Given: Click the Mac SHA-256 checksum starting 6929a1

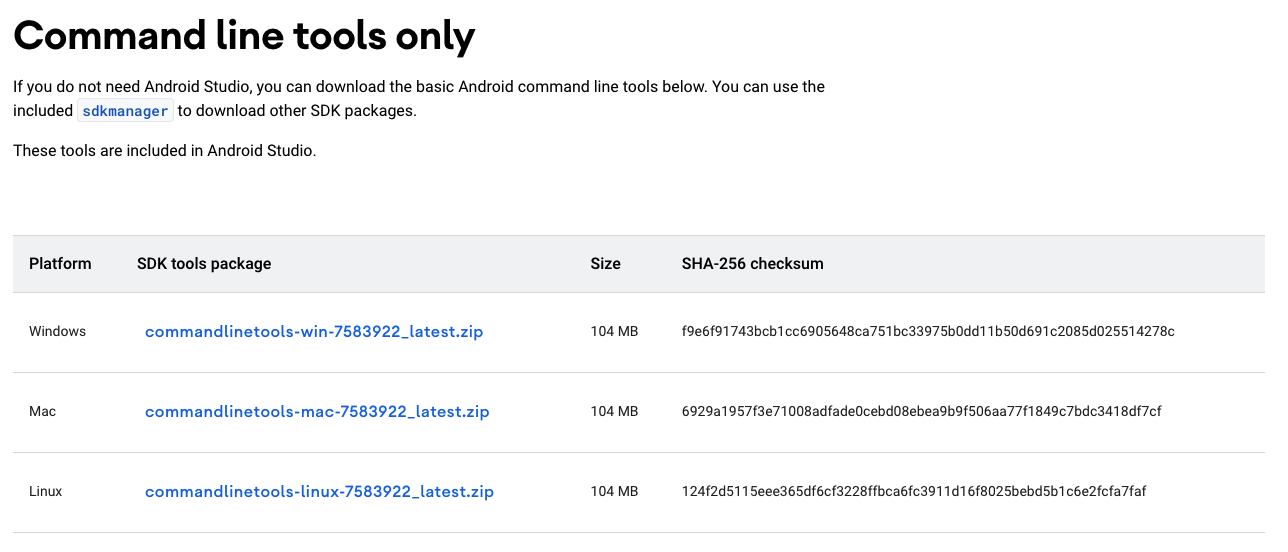Looking at the screenshot, I should (922, 412).
